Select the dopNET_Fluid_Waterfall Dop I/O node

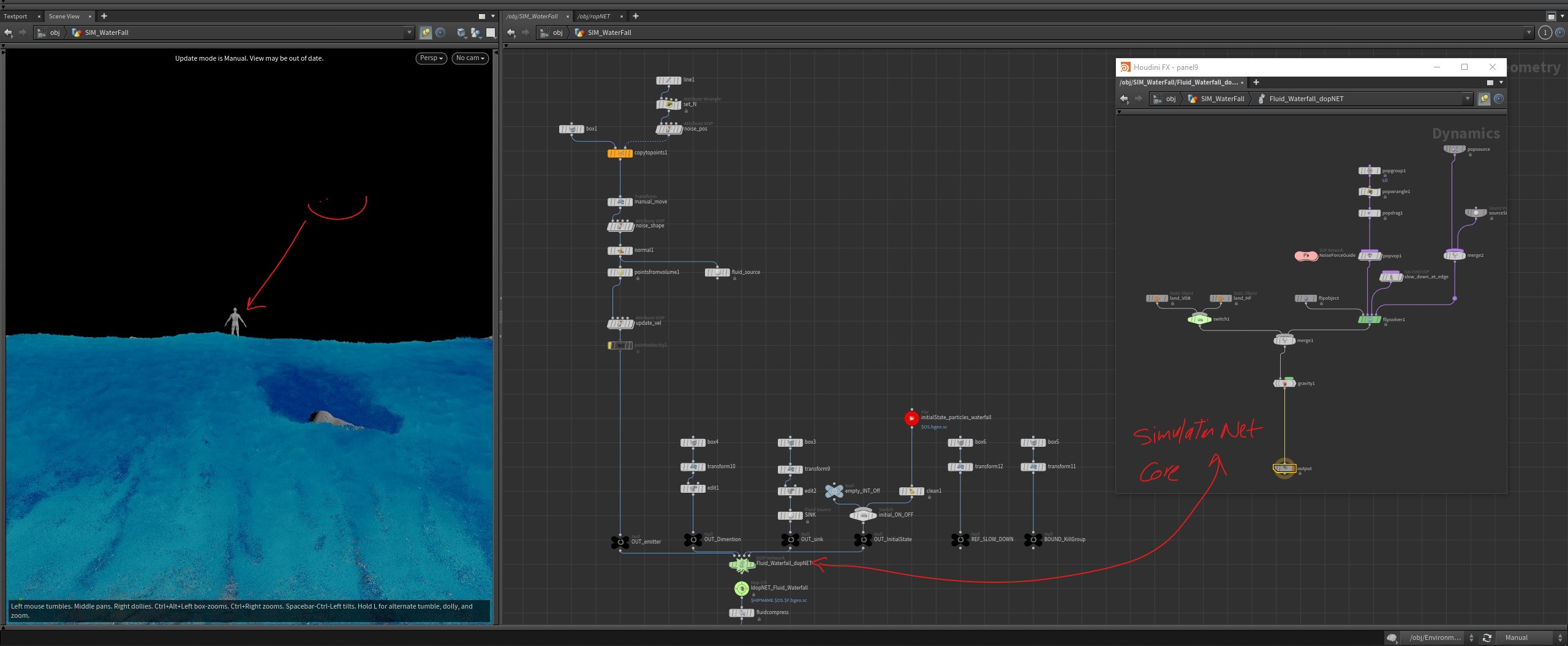pos(742,588)
